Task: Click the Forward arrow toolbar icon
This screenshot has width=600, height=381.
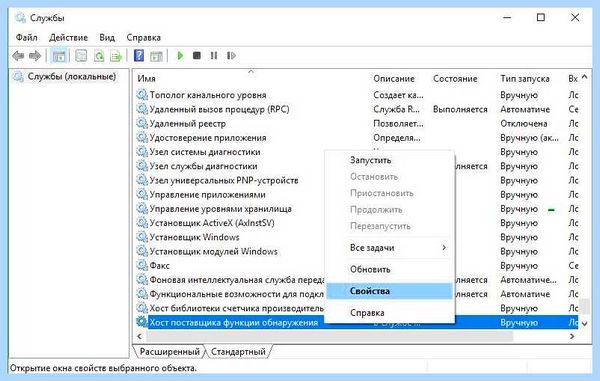Action: click(x=35, y=56)
